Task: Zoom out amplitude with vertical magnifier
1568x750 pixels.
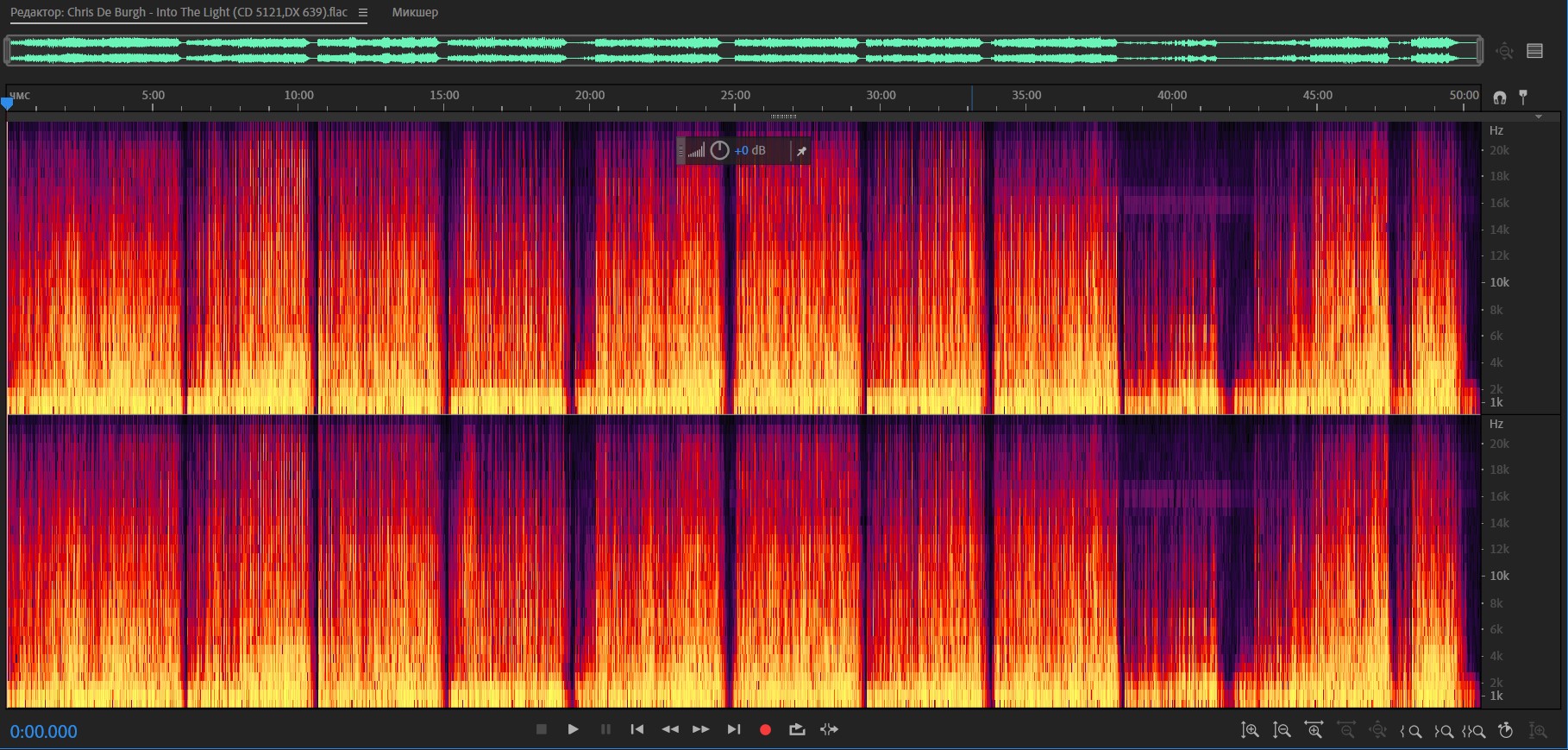Action: pos(1282,731)
